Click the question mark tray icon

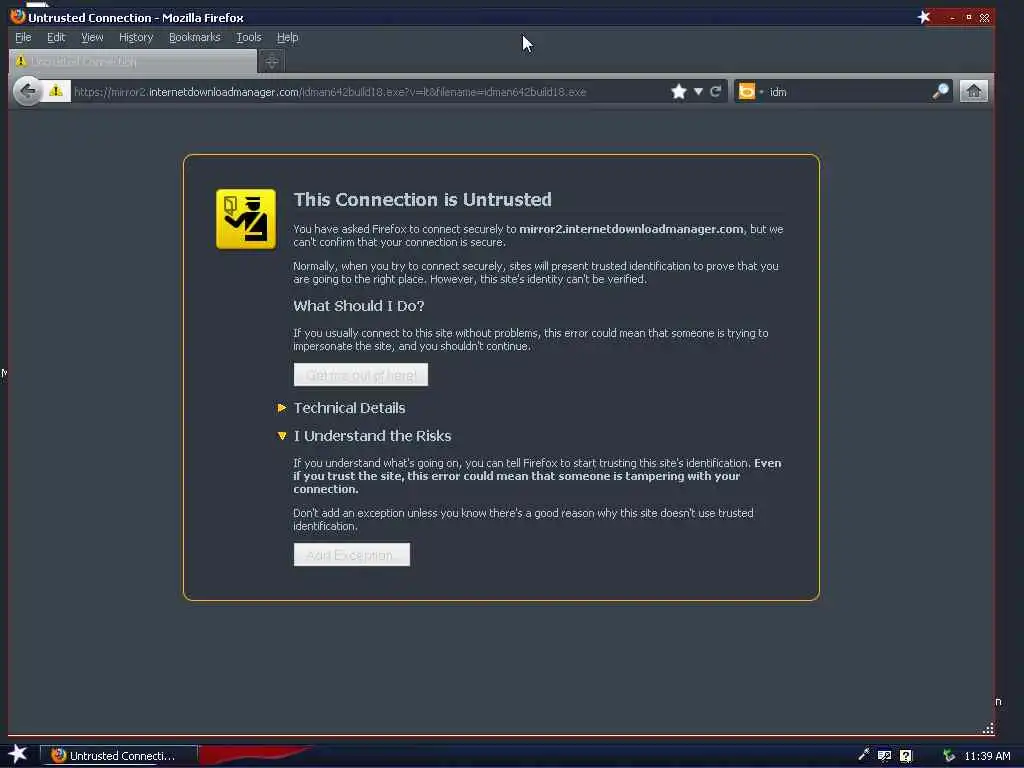(x=906, y=756)
